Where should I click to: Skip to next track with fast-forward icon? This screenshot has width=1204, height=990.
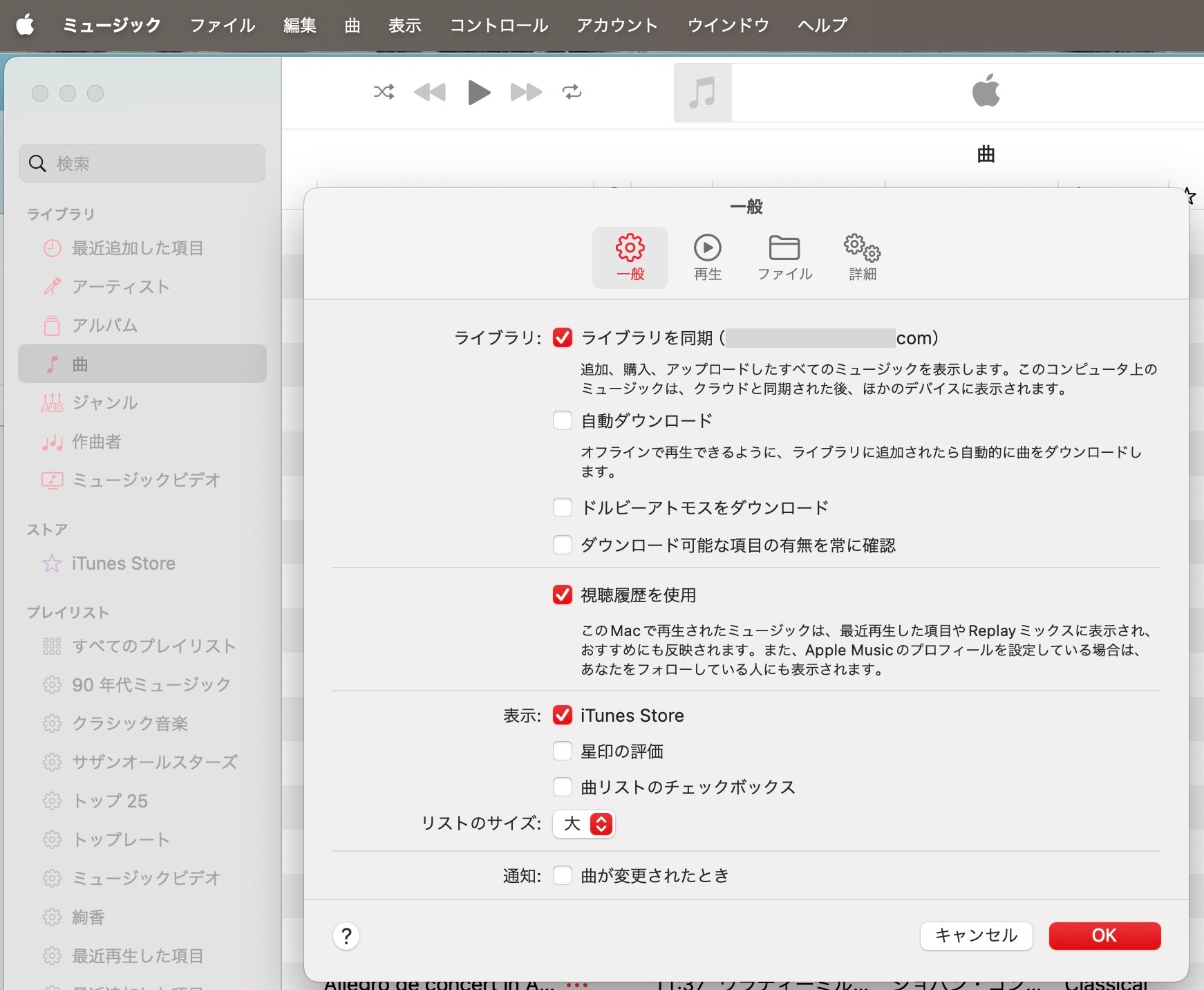526,92
